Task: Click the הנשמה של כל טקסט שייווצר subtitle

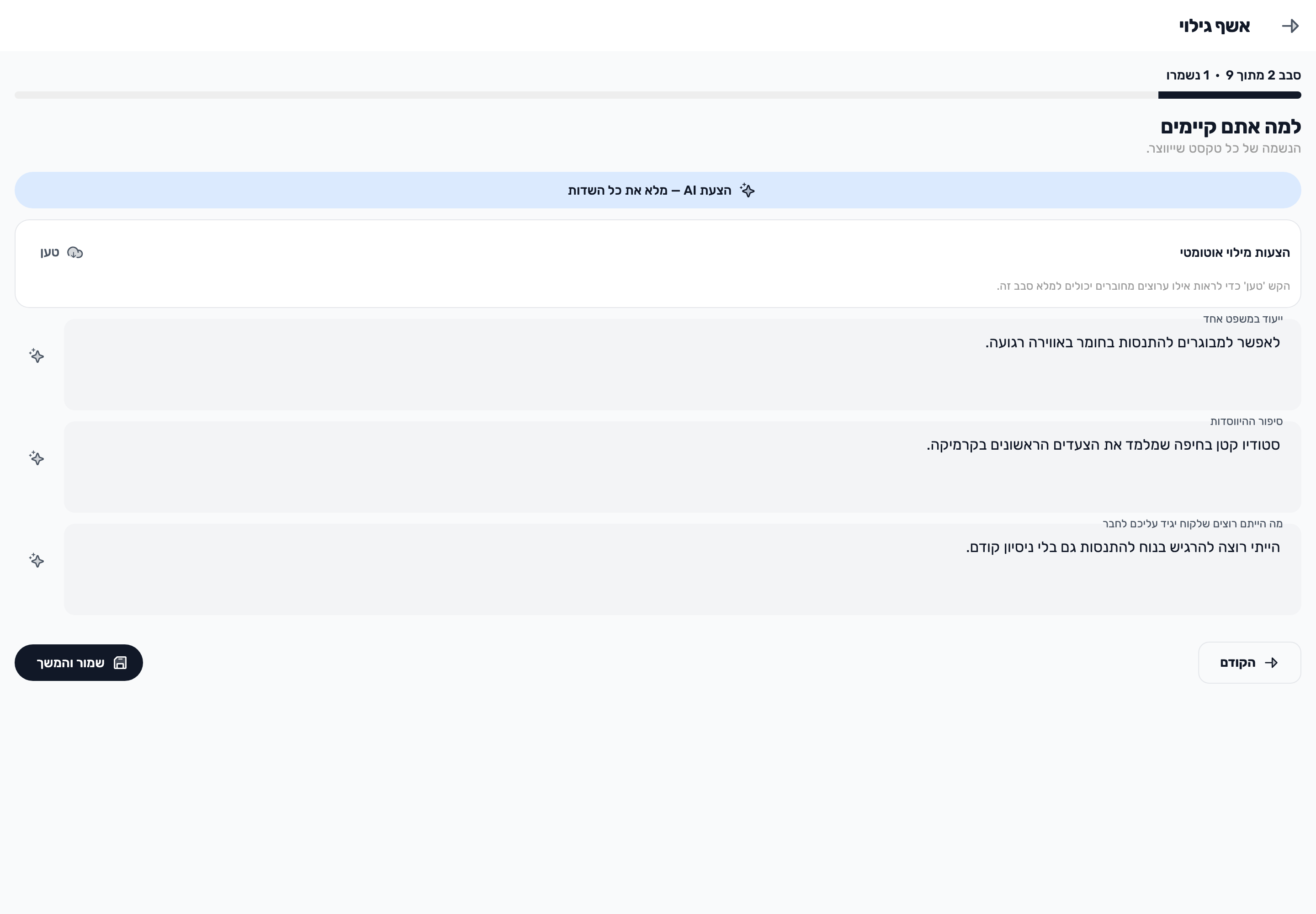Action: point(1223,149)
